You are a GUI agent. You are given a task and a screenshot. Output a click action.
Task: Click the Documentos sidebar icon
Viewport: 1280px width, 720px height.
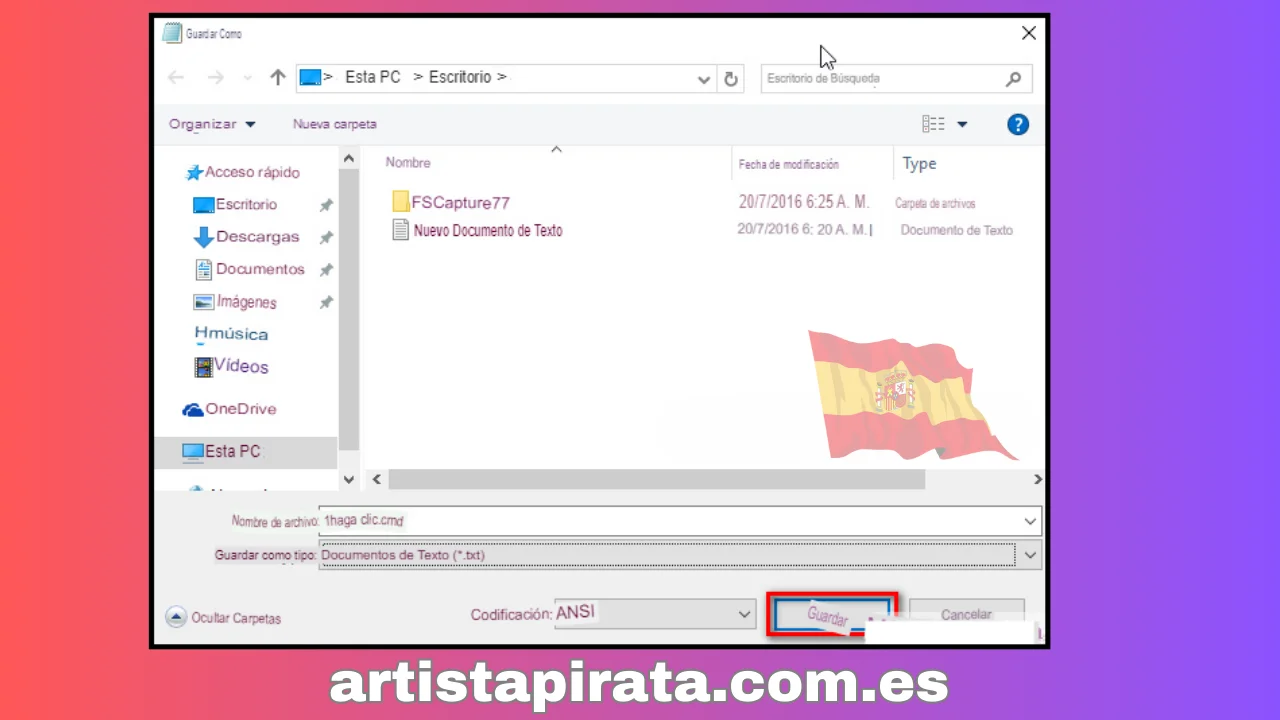(203, 269)
